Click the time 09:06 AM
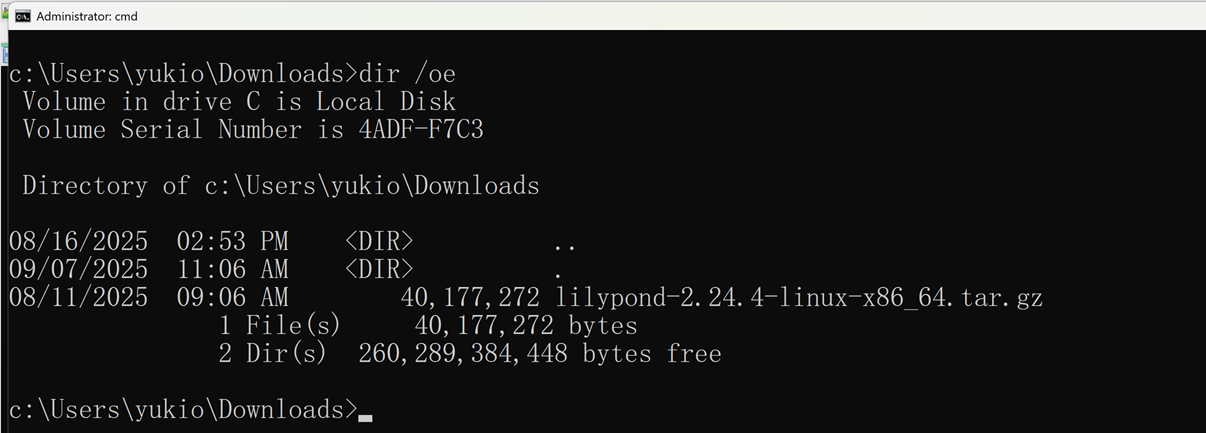The width and height of the screenshot is (1206, 433). click(232, 297)
